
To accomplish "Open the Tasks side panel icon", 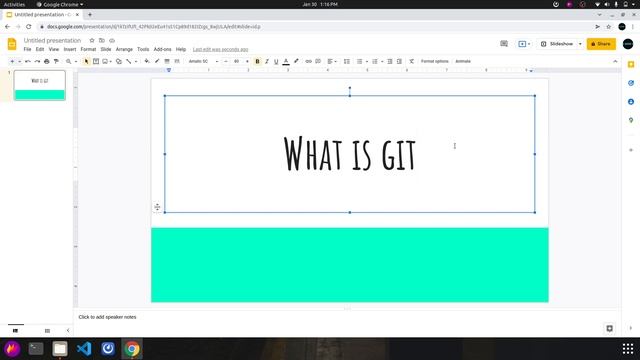I will click(631, 83).
